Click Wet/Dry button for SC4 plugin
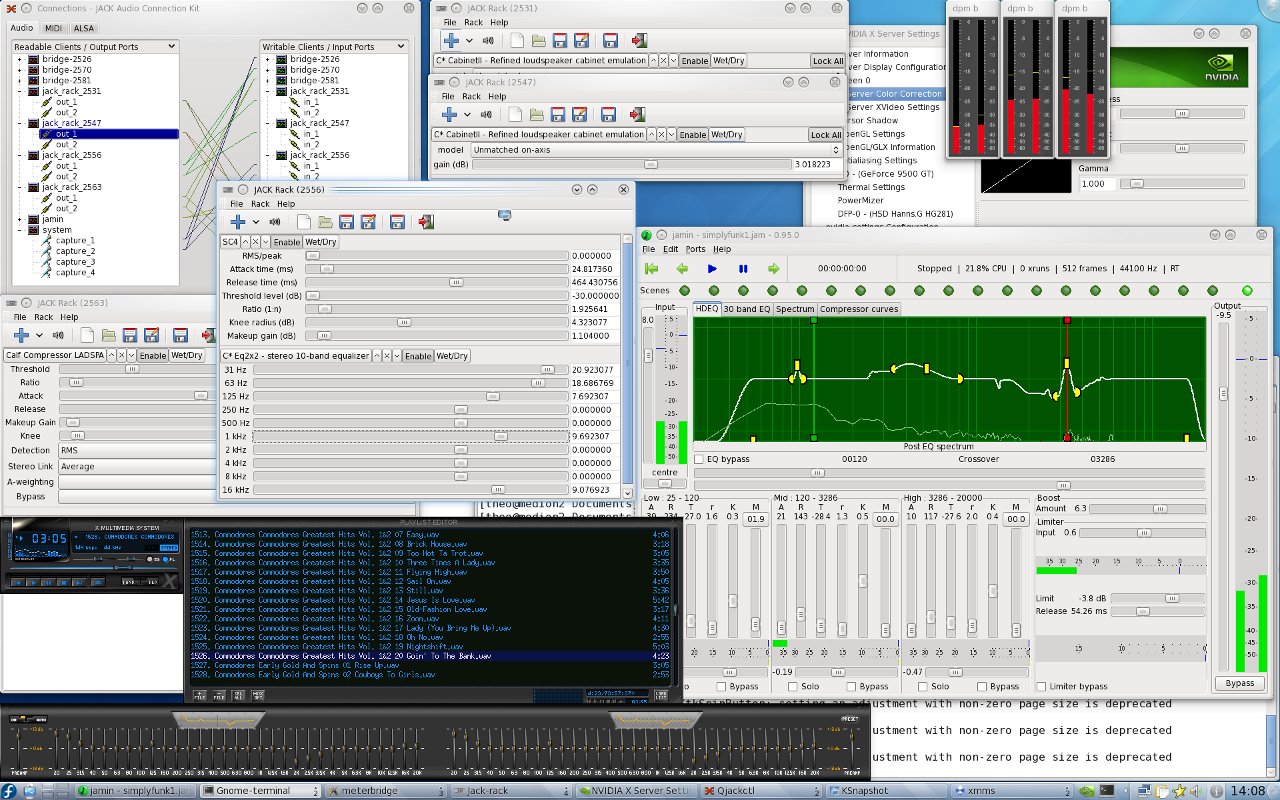 321,242
